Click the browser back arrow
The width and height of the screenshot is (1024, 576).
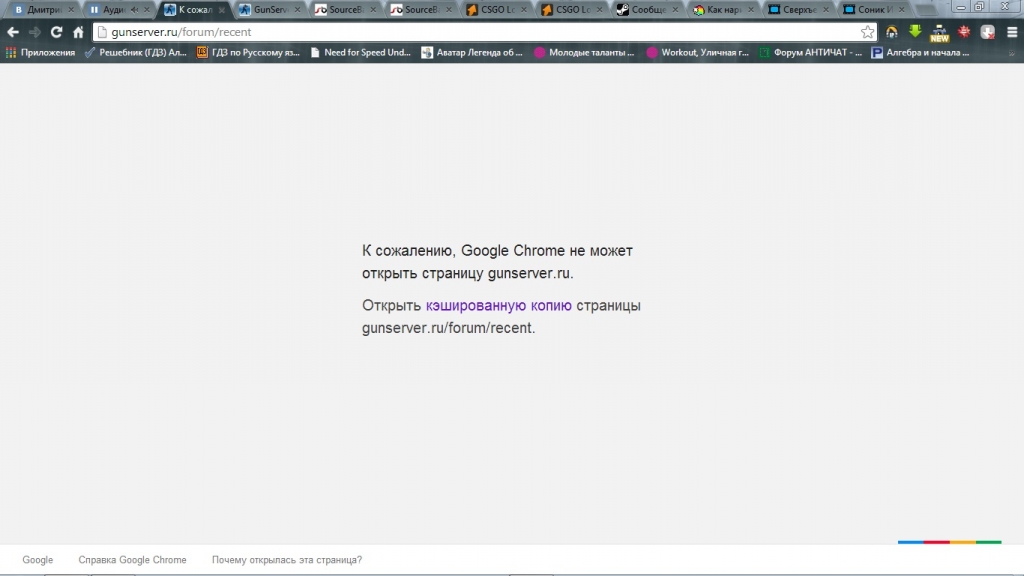click(13, 32)
